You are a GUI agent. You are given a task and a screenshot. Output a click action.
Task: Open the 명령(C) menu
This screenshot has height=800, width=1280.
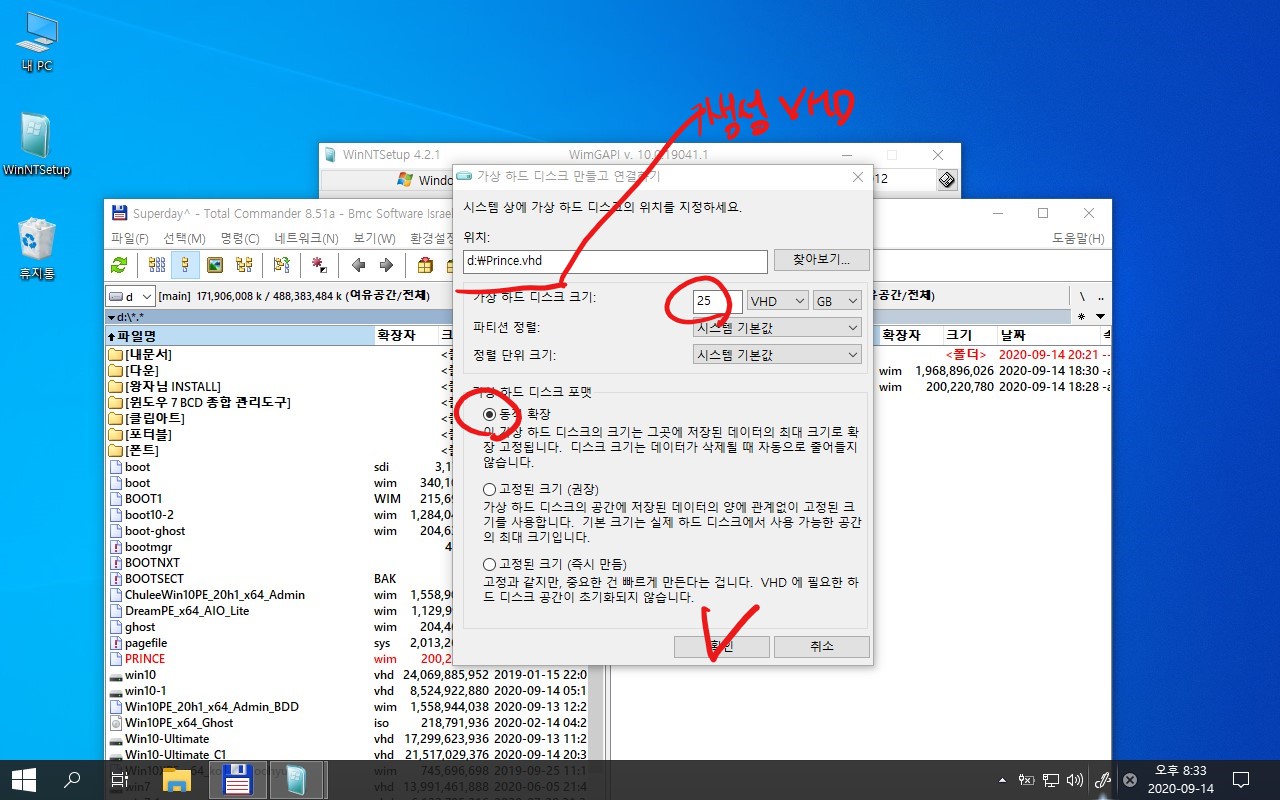pos(240,238)
